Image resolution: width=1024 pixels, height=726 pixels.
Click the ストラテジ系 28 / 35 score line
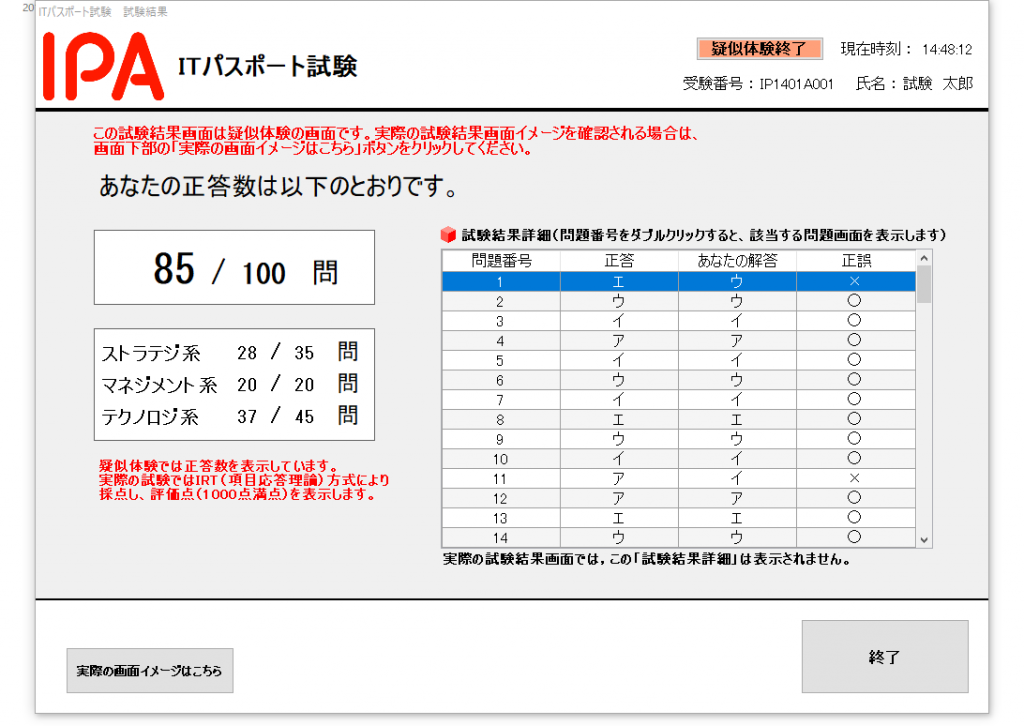click(230, 353)
